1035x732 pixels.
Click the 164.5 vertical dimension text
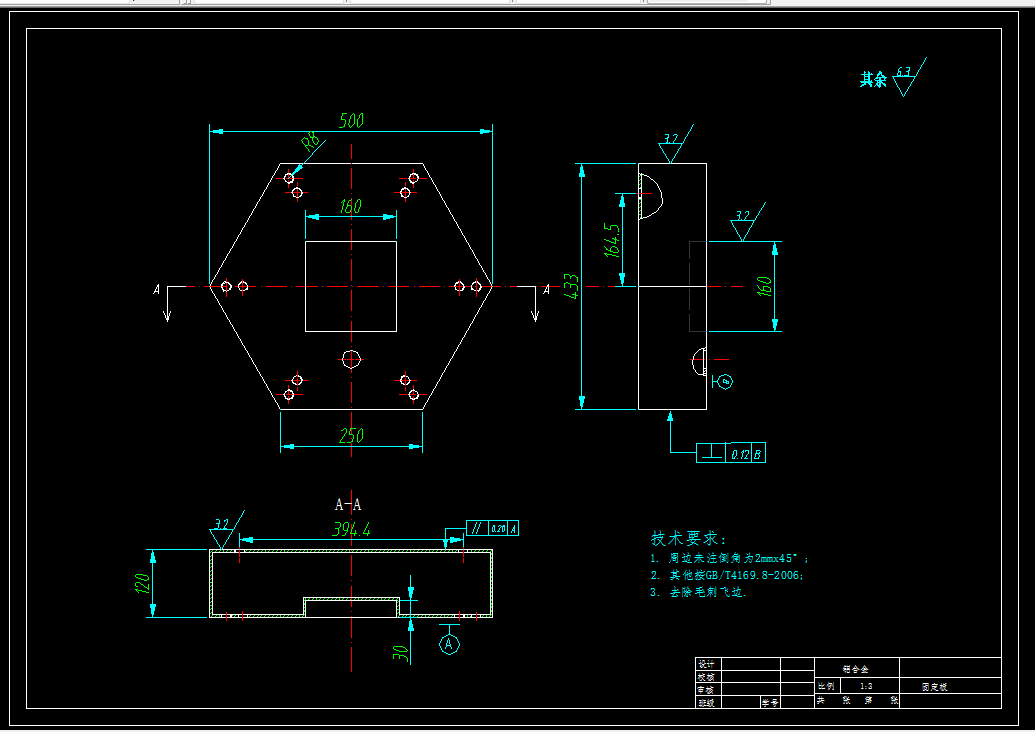click(x=612, y=240)
